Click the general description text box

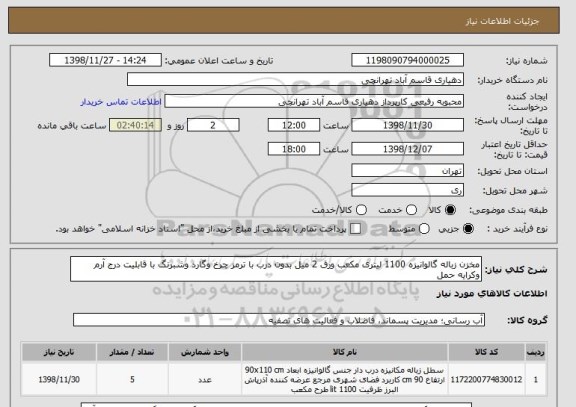coord(276,269)
